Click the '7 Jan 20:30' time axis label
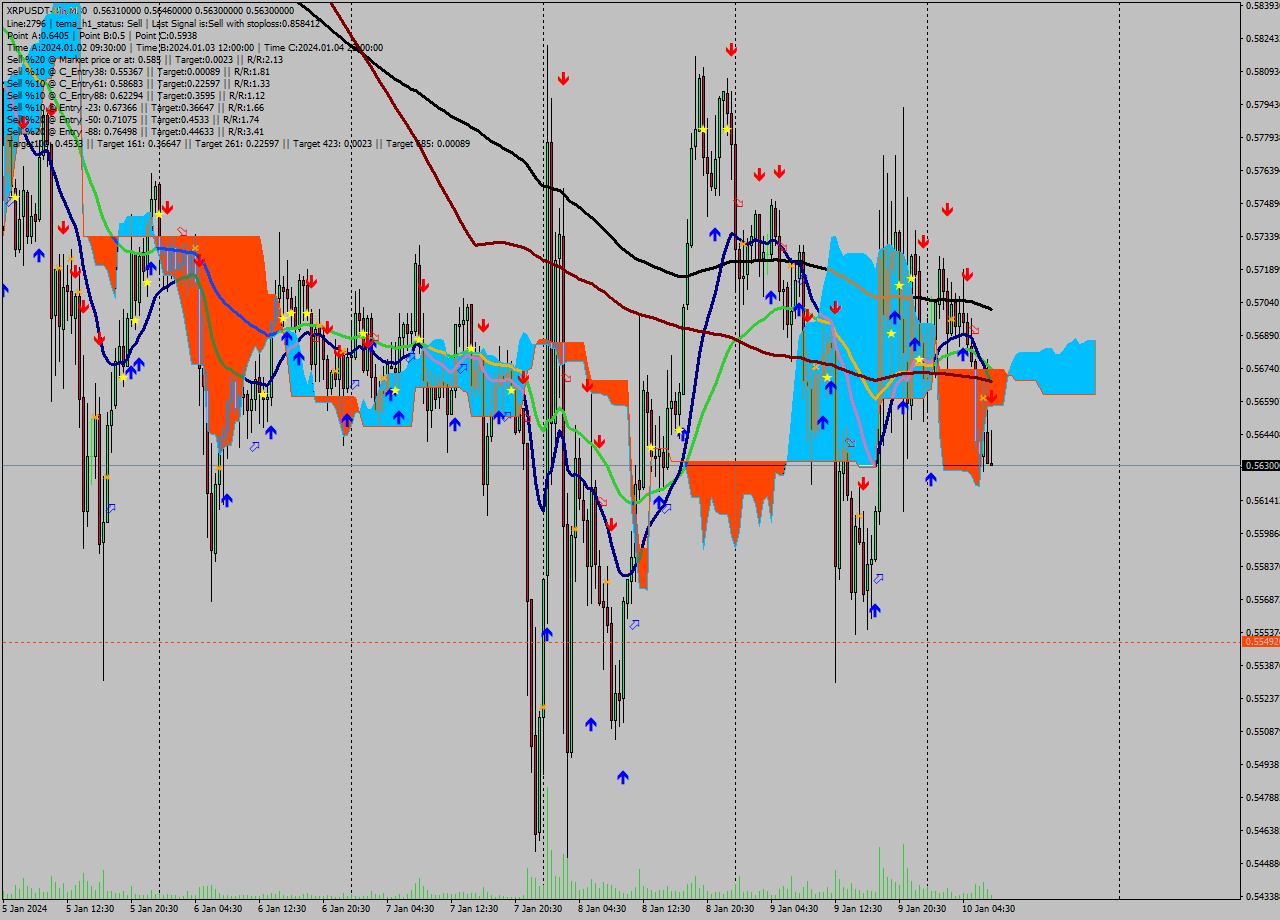The height and width of the screenshot is (920, 1280). pyautogui.click(x=537, y=909)
